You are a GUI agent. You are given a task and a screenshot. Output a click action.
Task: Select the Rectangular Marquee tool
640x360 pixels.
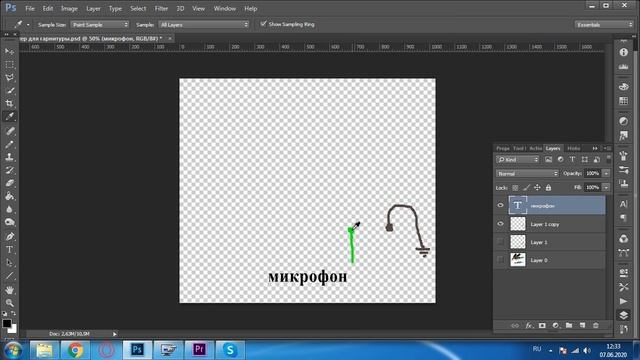point(9,65)
